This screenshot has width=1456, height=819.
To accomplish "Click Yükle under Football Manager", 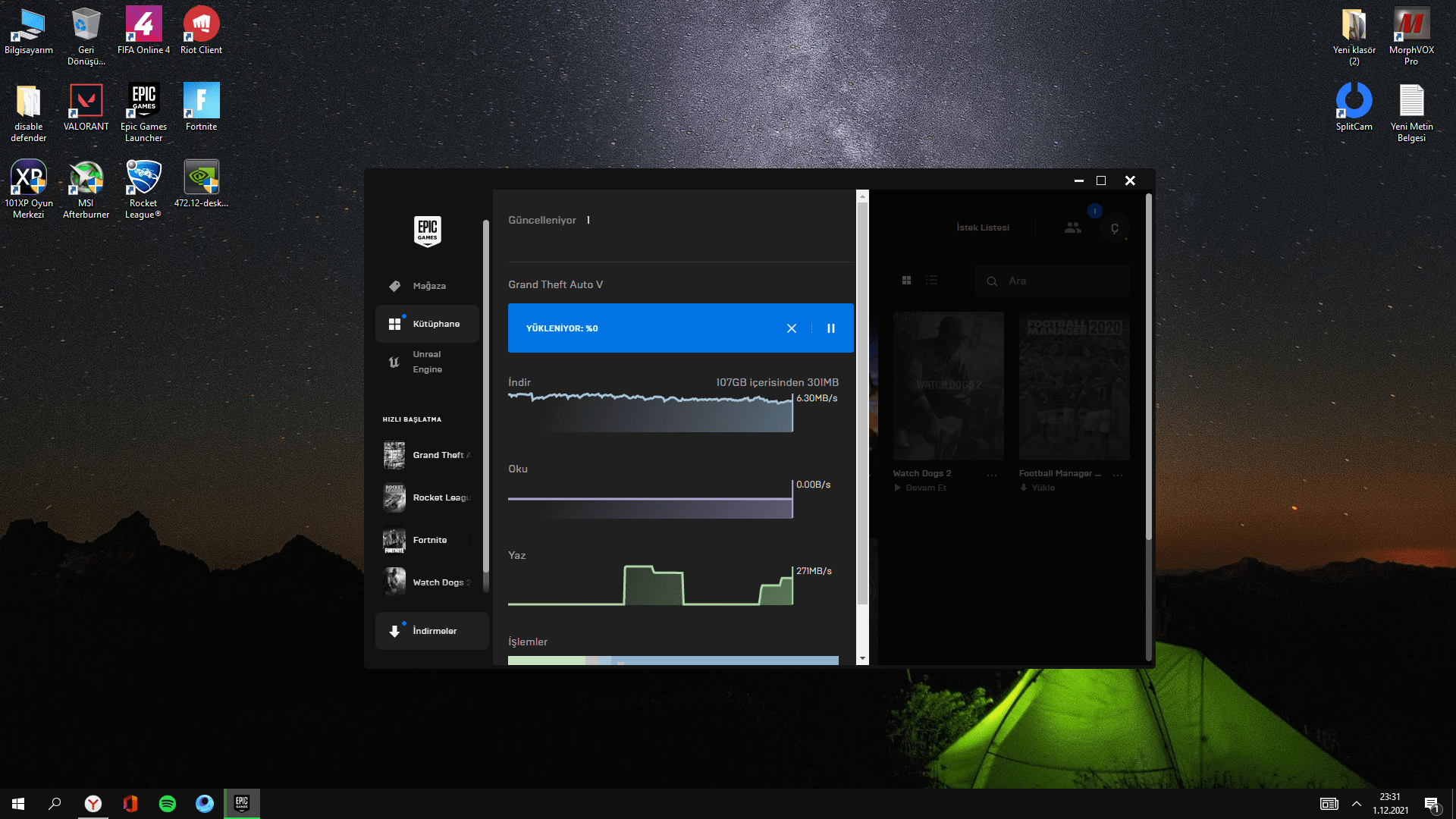I will pyautogui.click(x=1037, y=488).
